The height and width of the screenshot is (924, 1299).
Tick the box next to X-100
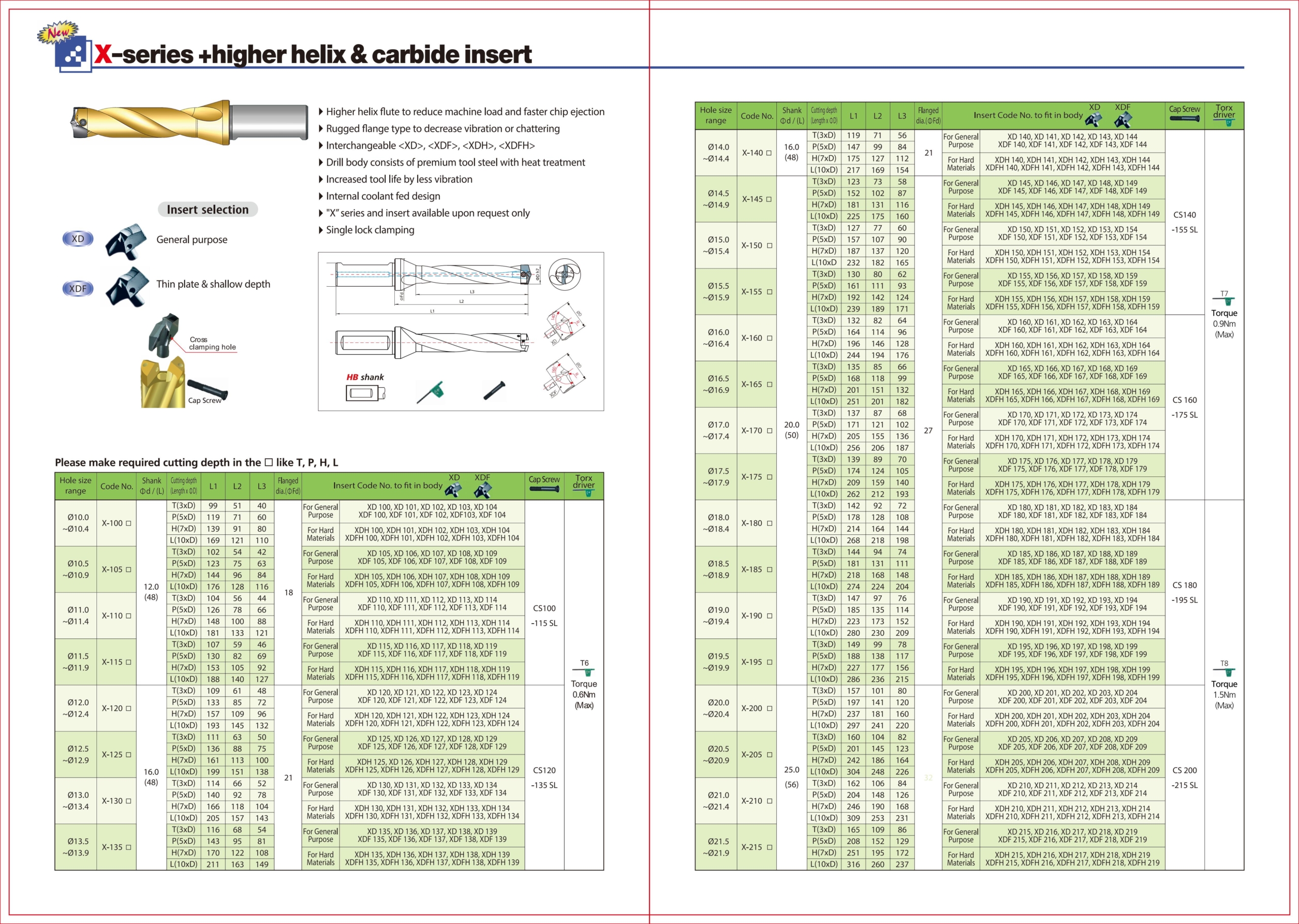[128, 523]
